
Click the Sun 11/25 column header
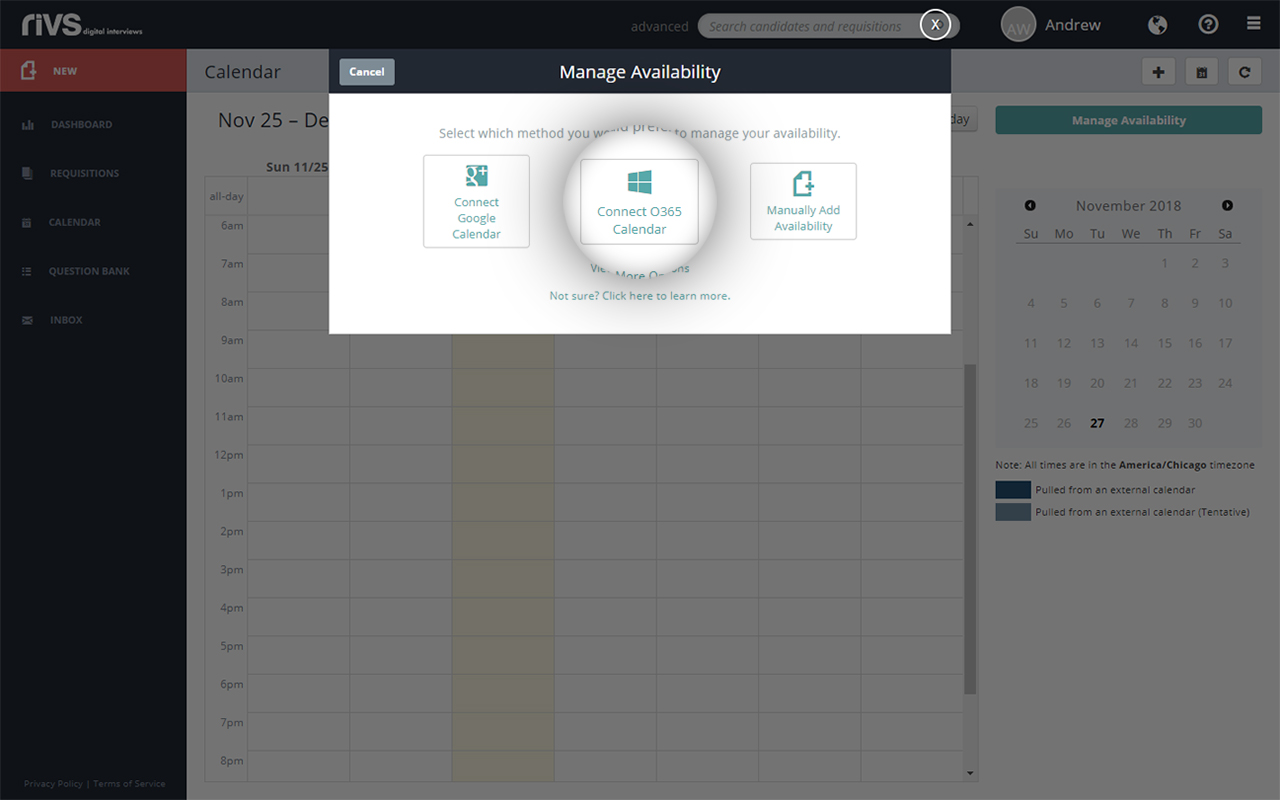pyautogui.click(x=297, y=167)
